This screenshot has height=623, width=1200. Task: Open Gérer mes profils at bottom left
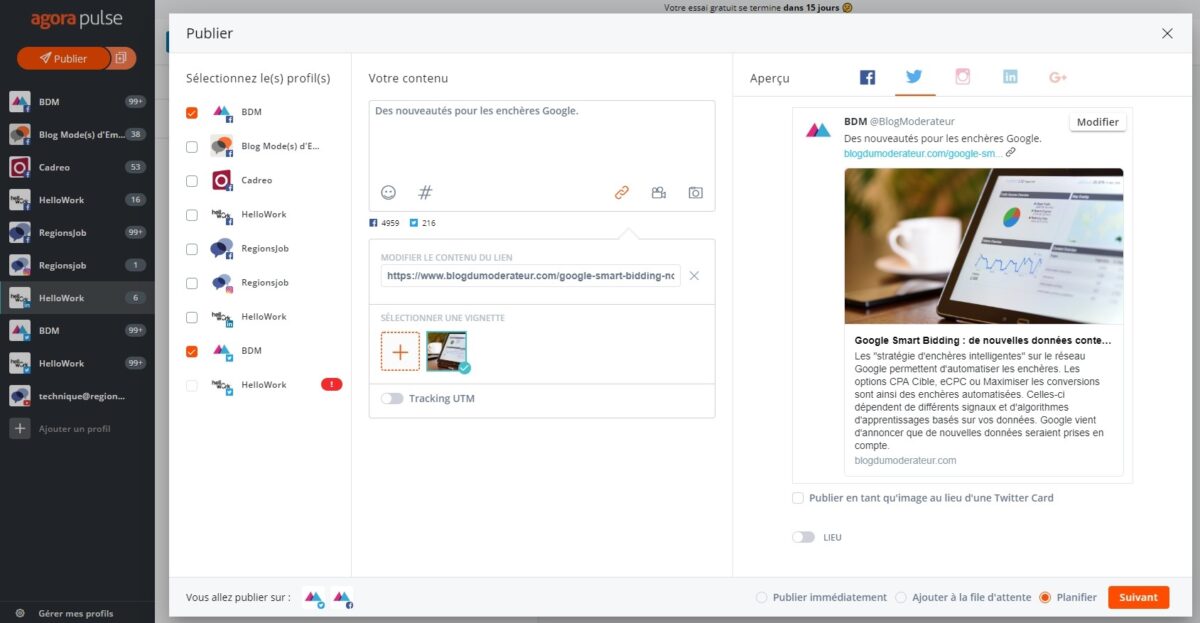coord(77,613)
